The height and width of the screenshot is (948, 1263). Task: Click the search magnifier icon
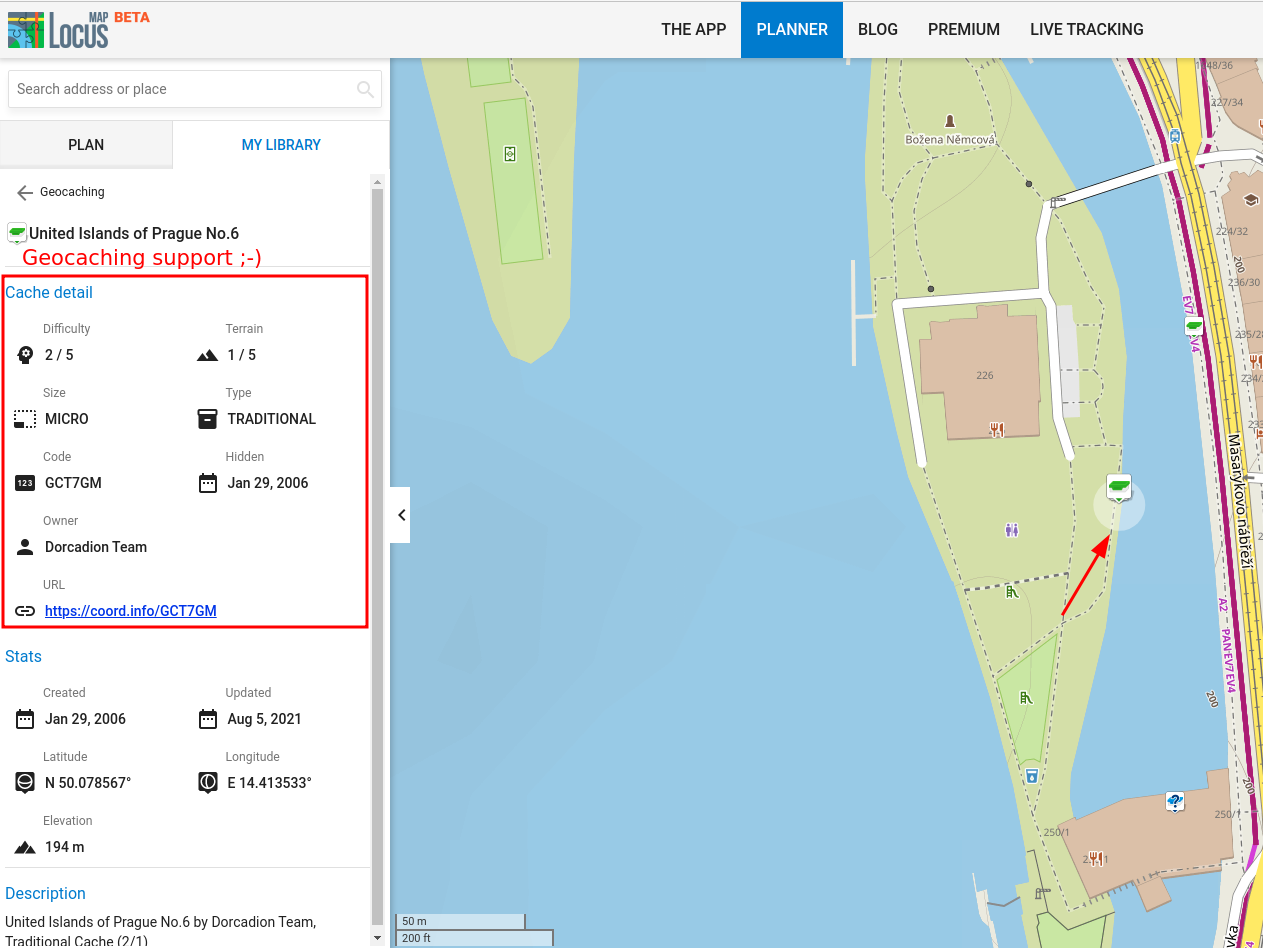coord(365,89)
